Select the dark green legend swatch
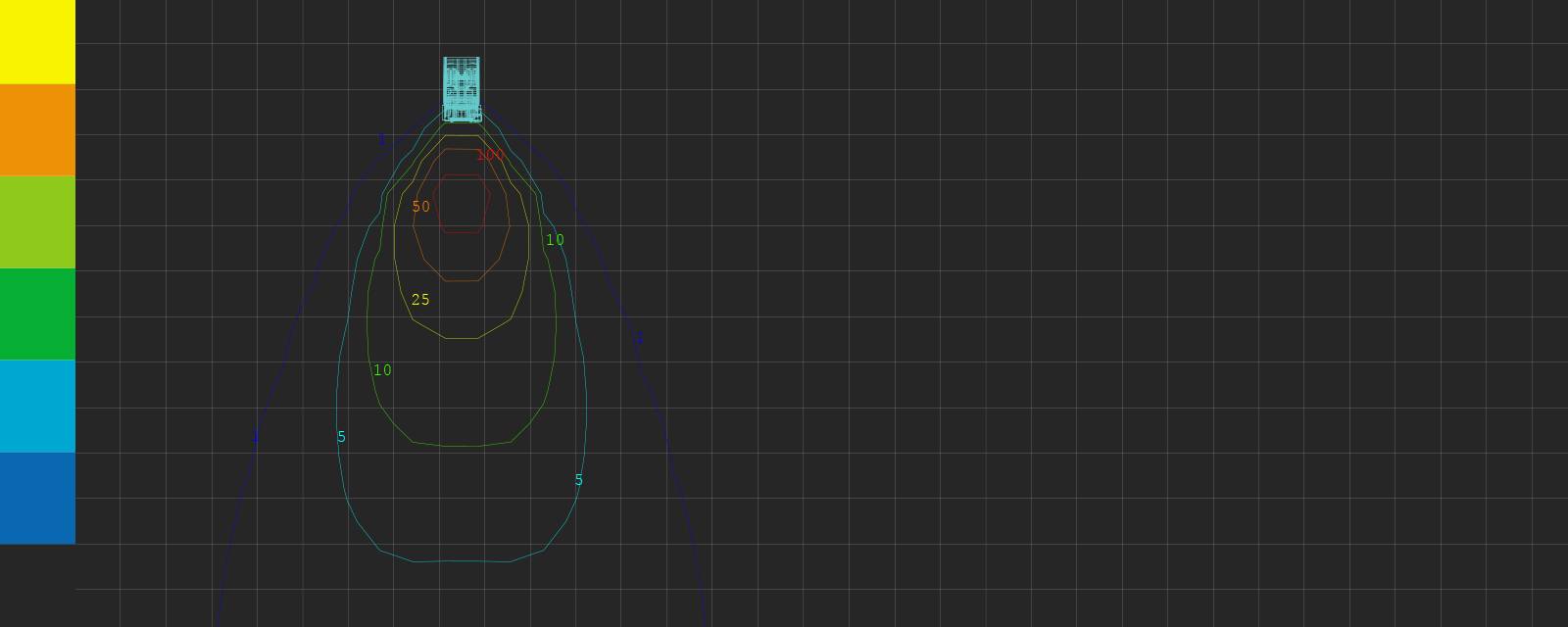This screenshot has width=1568, height=627. (37, 314)
